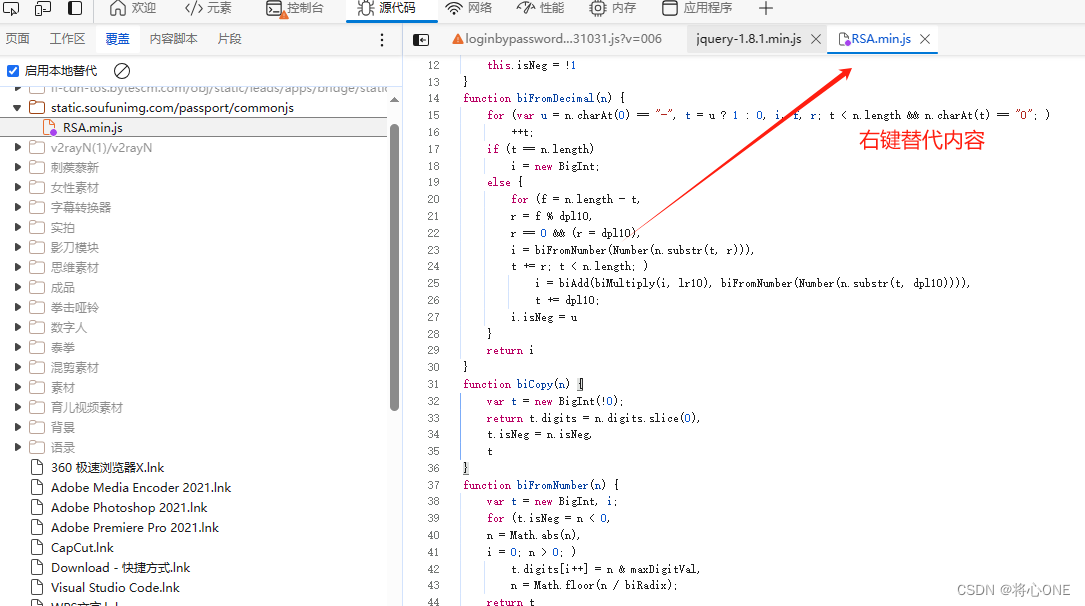
Task: Click the text 'function biCopy(n)' on line 31
Action: [x=516, y=385]
